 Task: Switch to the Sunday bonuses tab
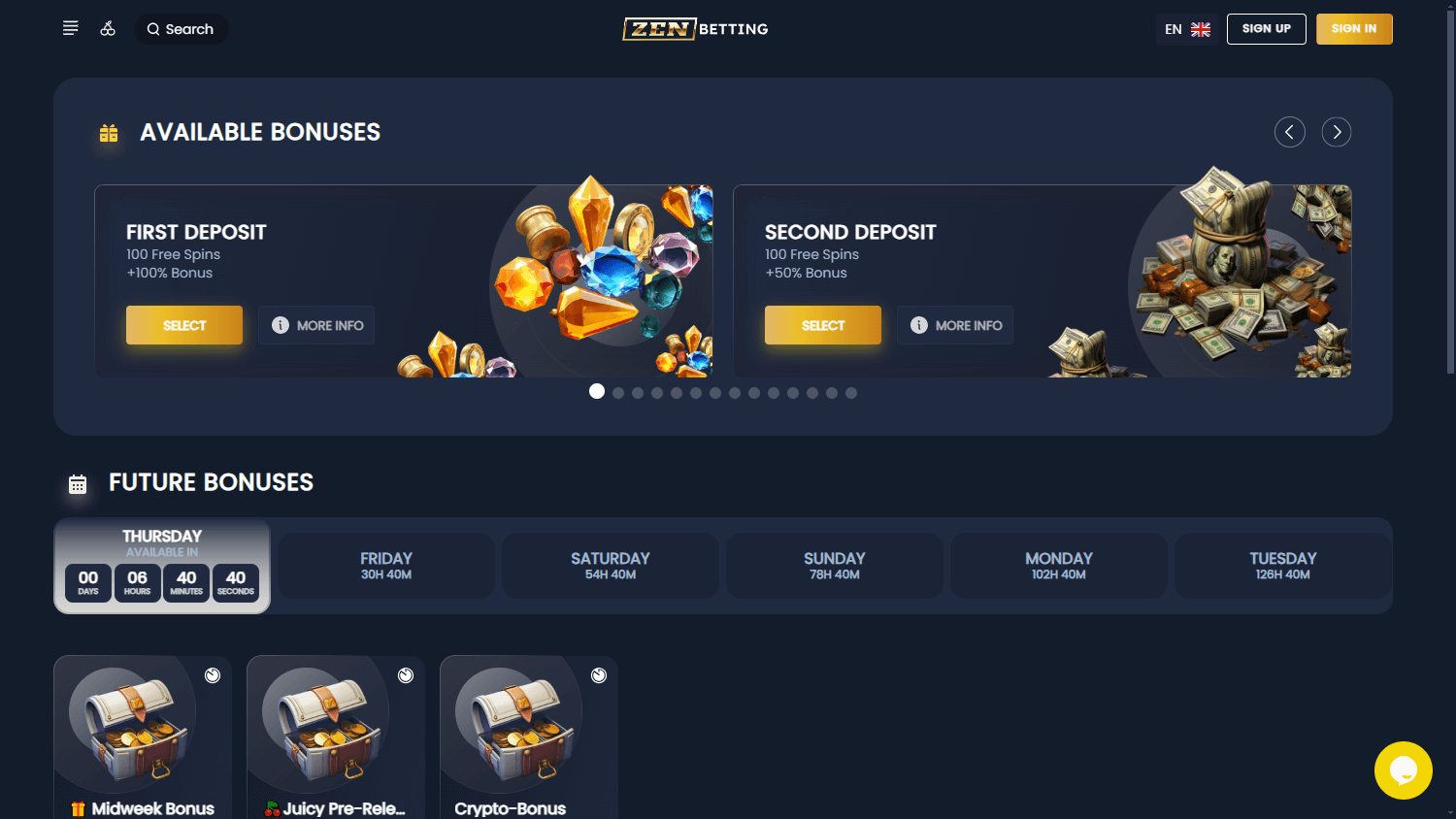click(x=835, y=566)
